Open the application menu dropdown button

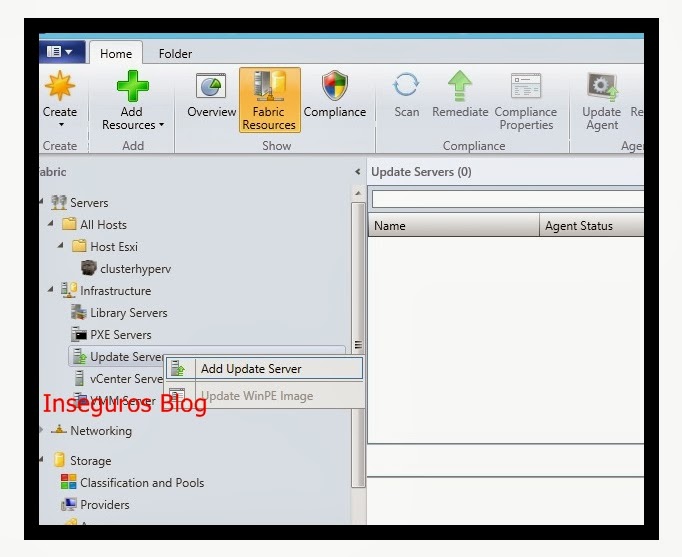pyautogui.click(x=59, y=51)
